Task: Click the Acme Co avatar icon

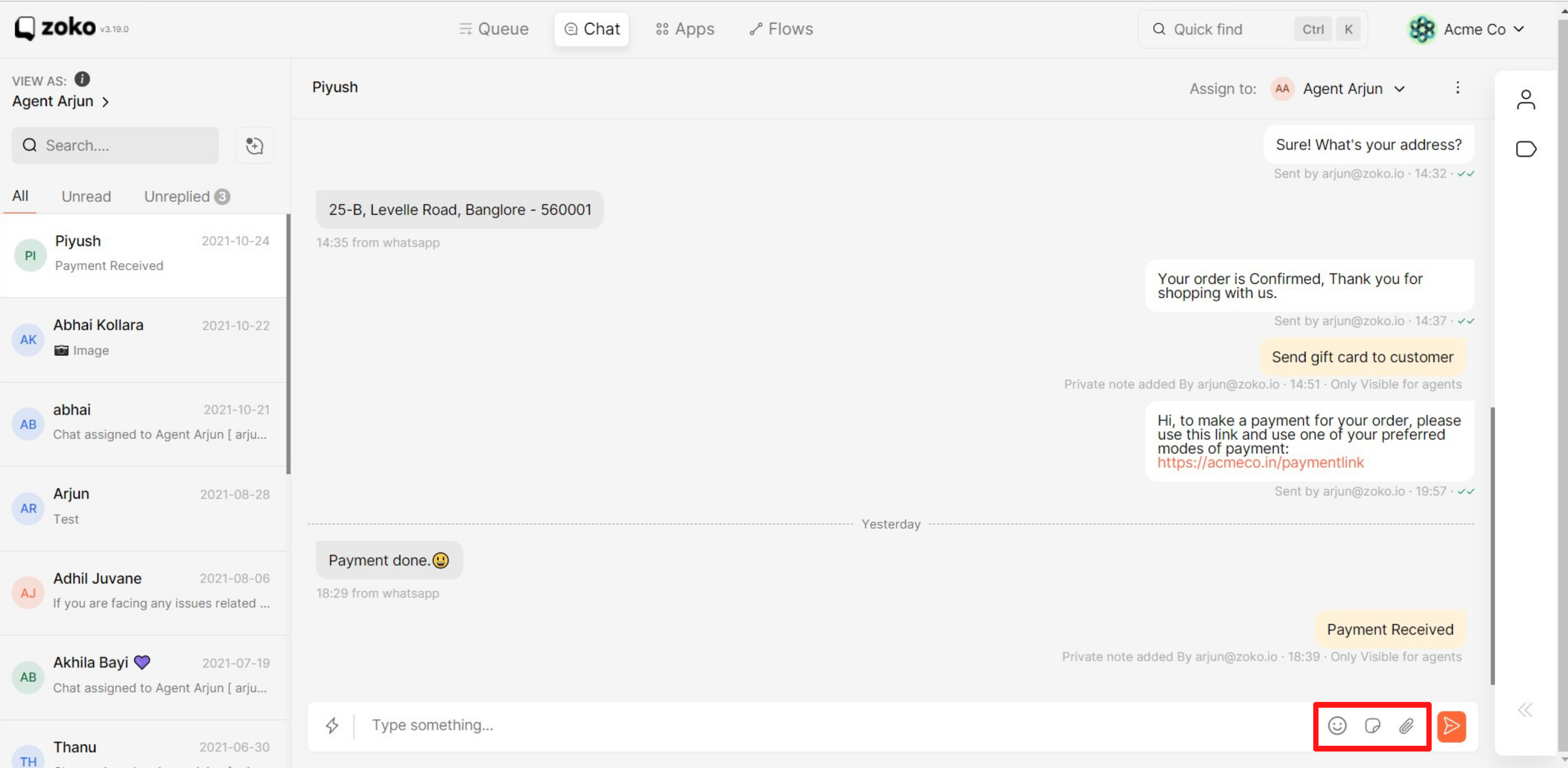Action: point(1422,29)
